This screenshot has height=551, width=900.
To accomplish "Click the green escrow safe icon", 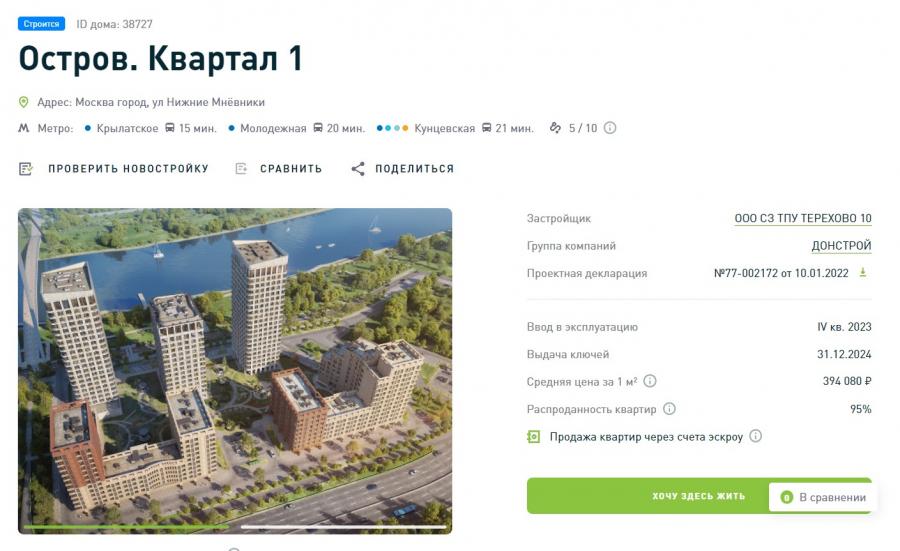I will 534,437.
